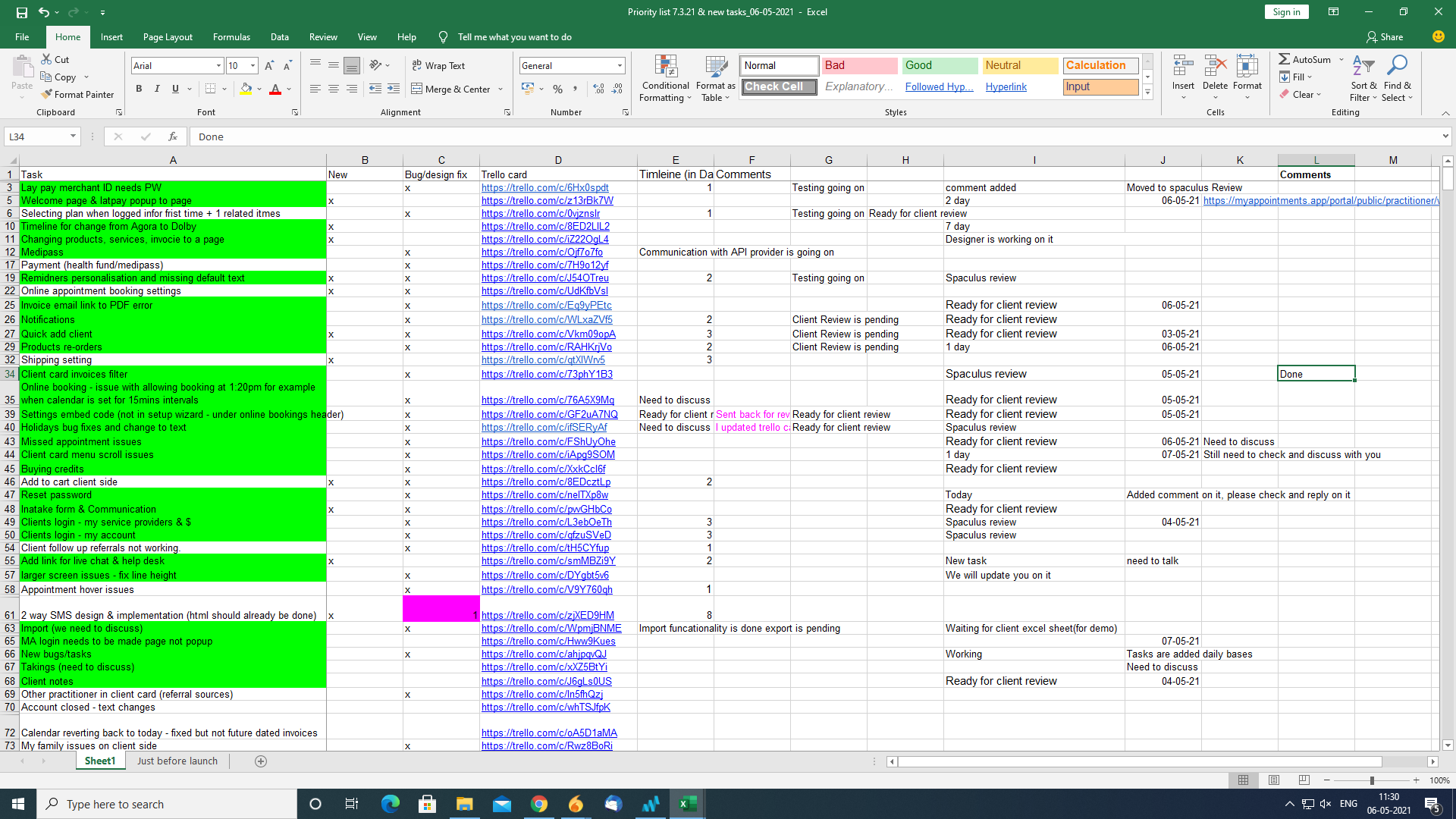Toggle Italic formatting
This screenshot has width=1456, height=819.
pos(157,89)
